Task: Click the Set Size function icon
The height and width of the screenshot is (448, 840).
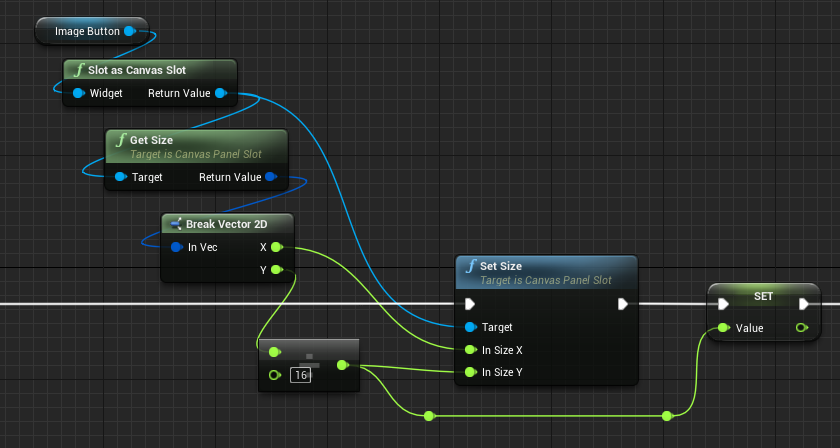Action: click(472, 266)
